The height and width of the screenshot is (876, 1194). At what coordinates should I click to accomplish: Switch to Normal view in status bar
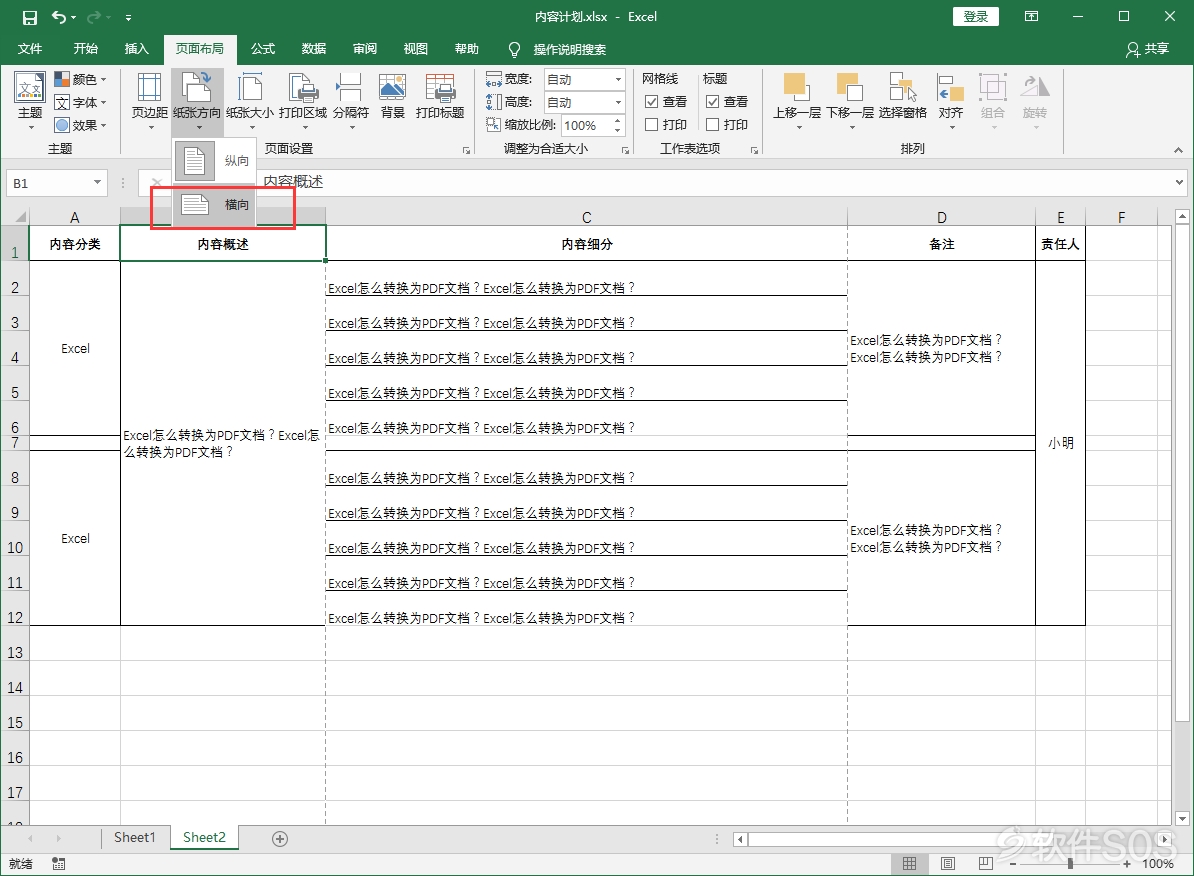pos(909,863)
